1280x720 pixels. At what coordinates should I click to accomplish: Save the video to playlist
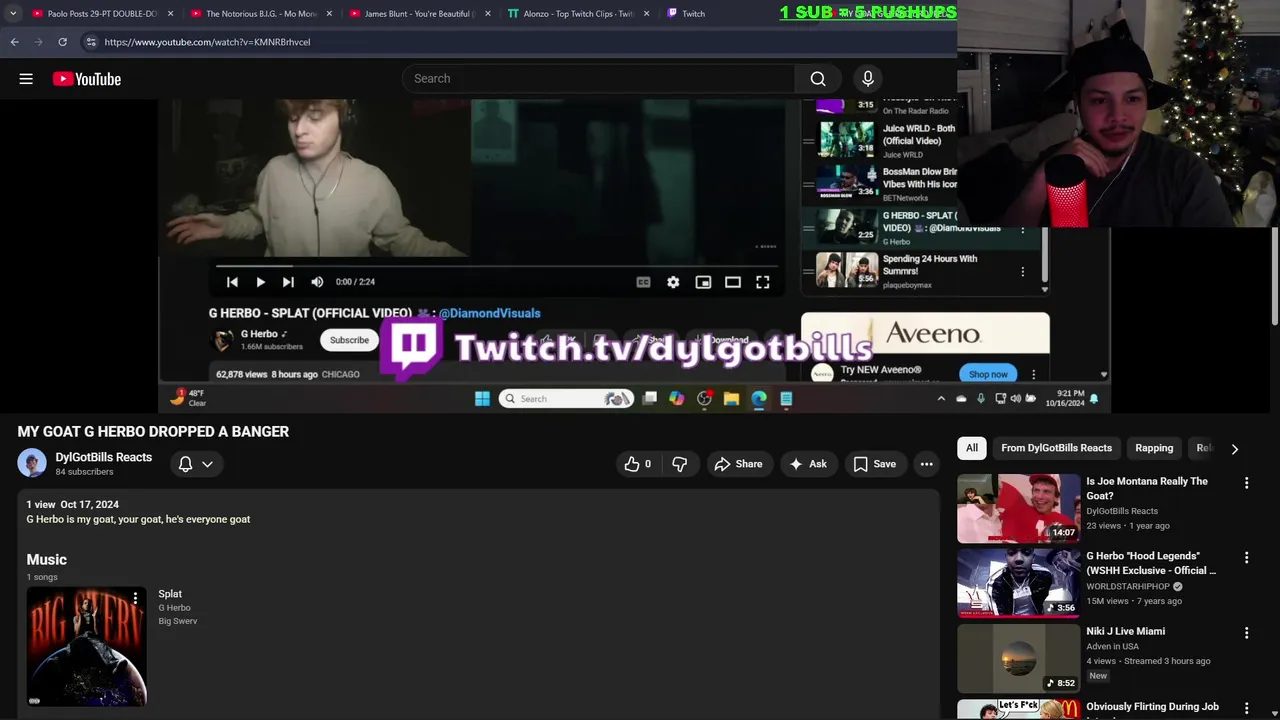point(874,464)
